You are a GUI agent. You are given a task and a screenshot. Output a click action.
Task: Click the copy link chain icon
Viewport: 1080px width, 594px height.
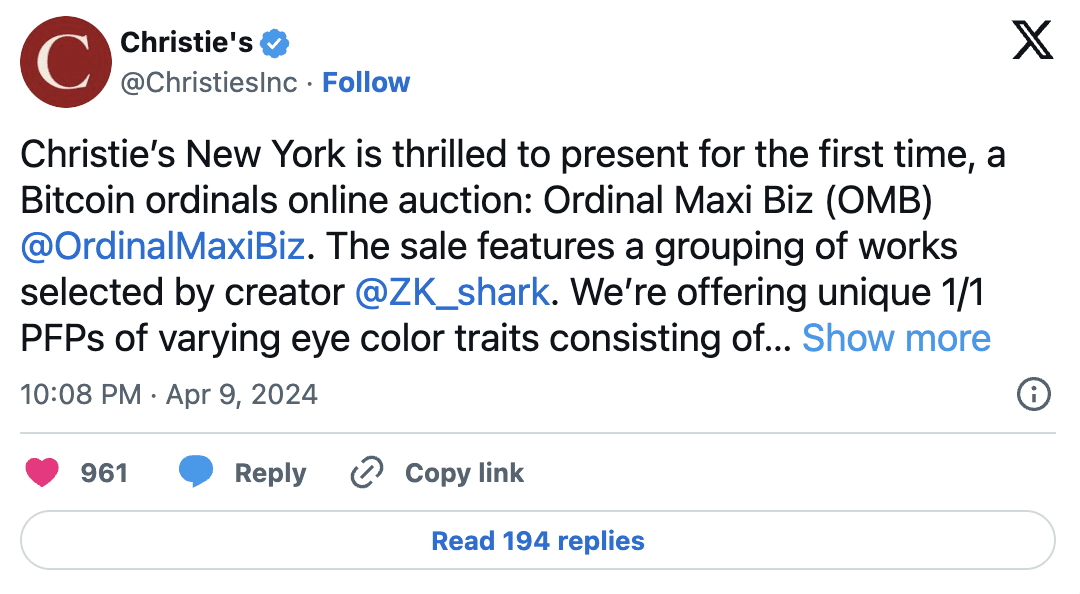coord(368,473)
